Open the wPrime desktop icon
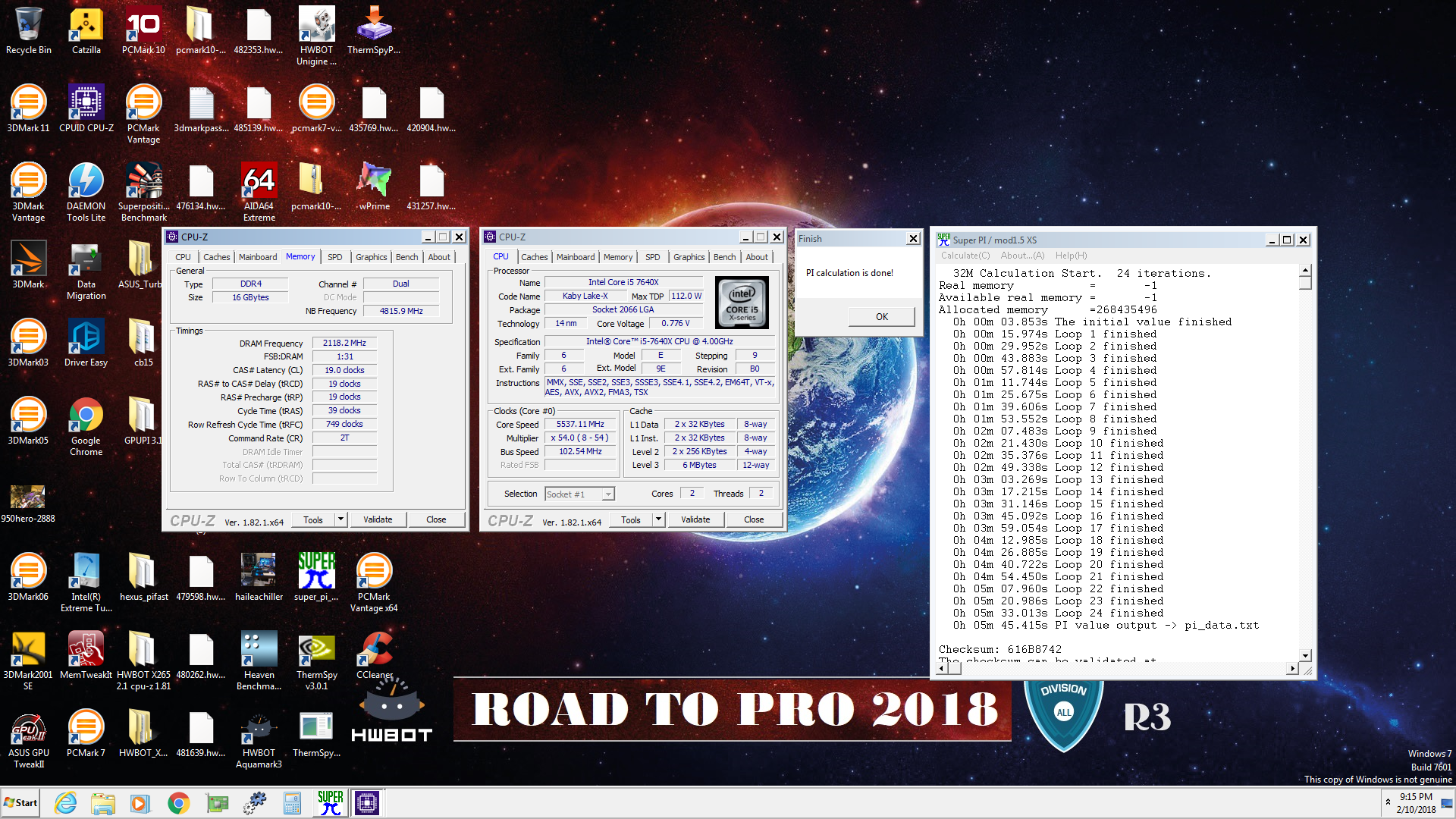 pos(374,187)
